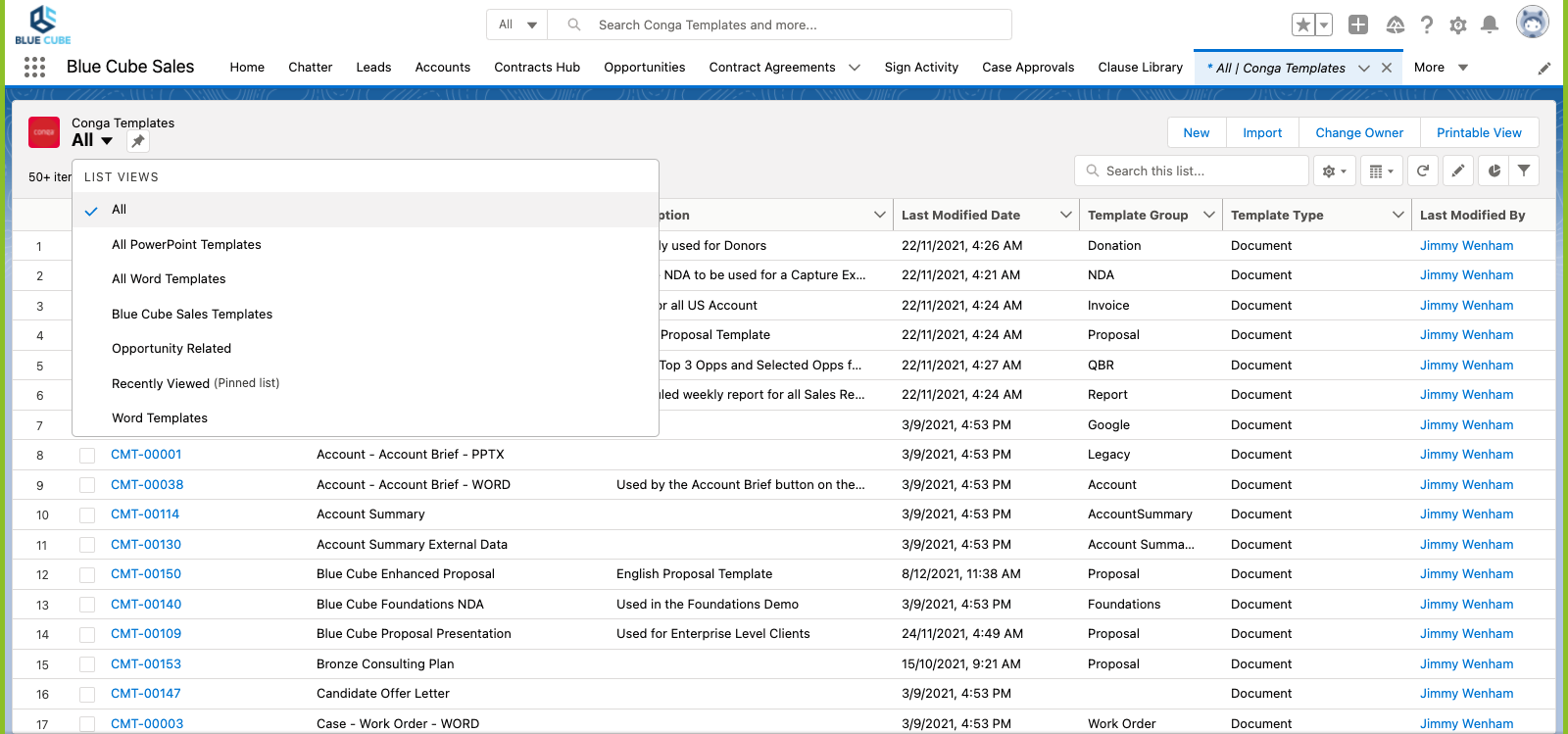Show filters with the funnel icon

[1524, 171]
